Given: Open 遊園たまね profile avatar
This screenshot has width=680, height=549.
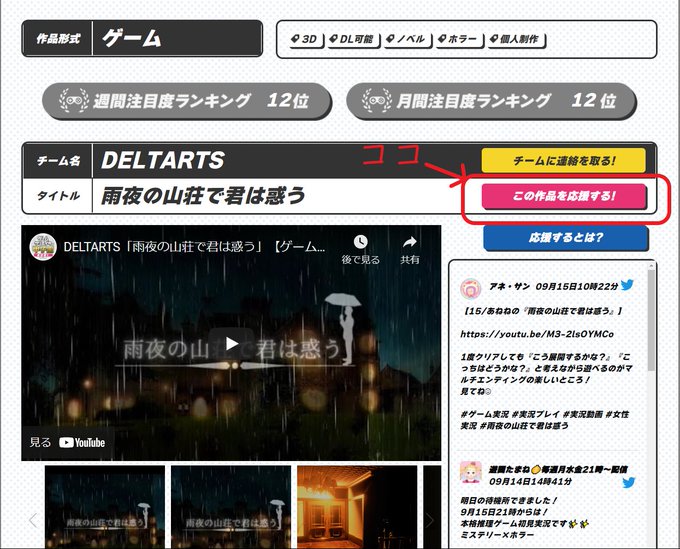Looking at the screenshot, I should tap(471, 473).
